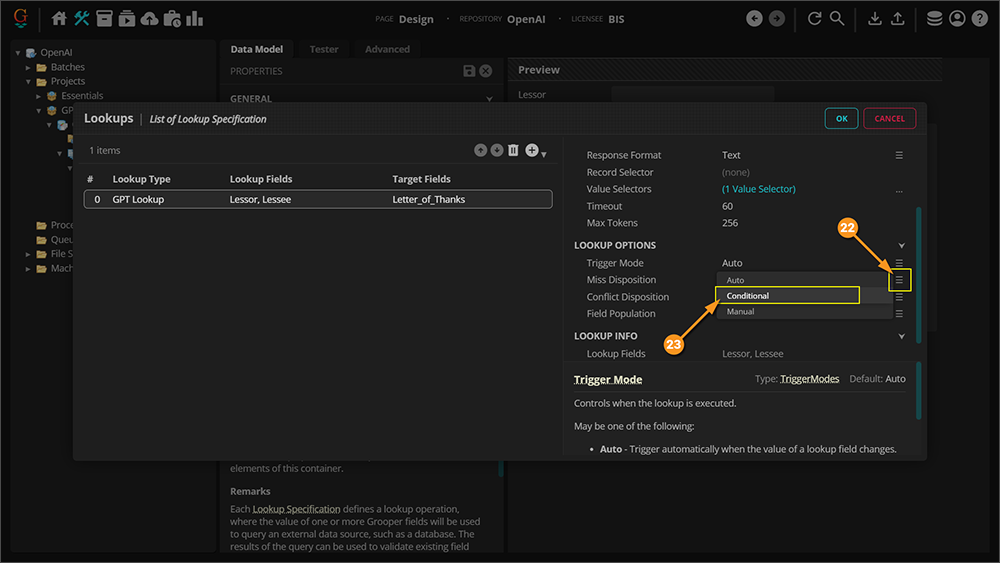
Task: Click the Home icon in top toolbar
Action: [x=59, y=18]
